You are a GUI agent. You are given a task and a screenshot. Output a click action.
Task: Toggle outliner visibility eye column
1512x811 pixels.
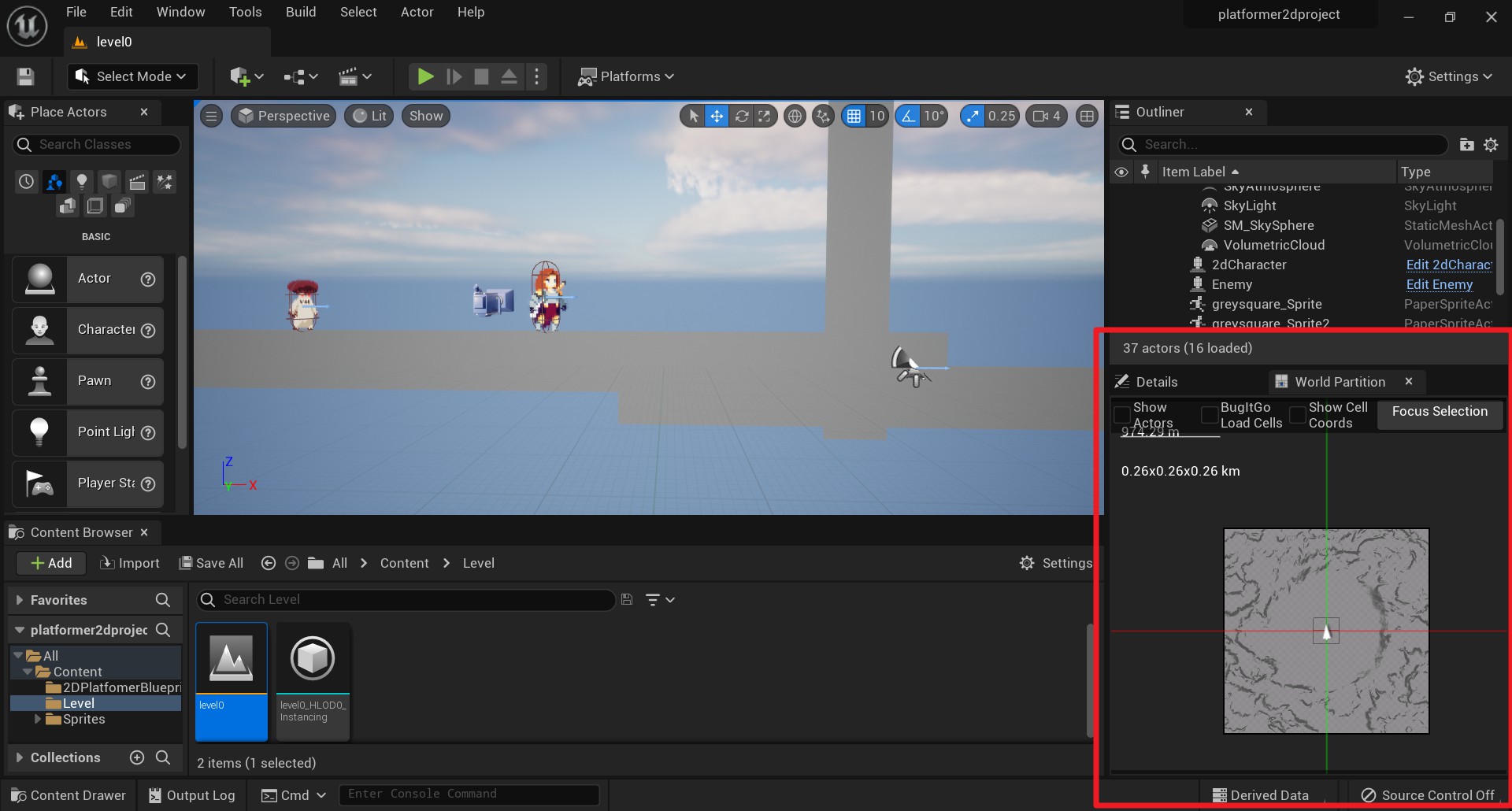pyautogui.click(x=1121, y=172)
